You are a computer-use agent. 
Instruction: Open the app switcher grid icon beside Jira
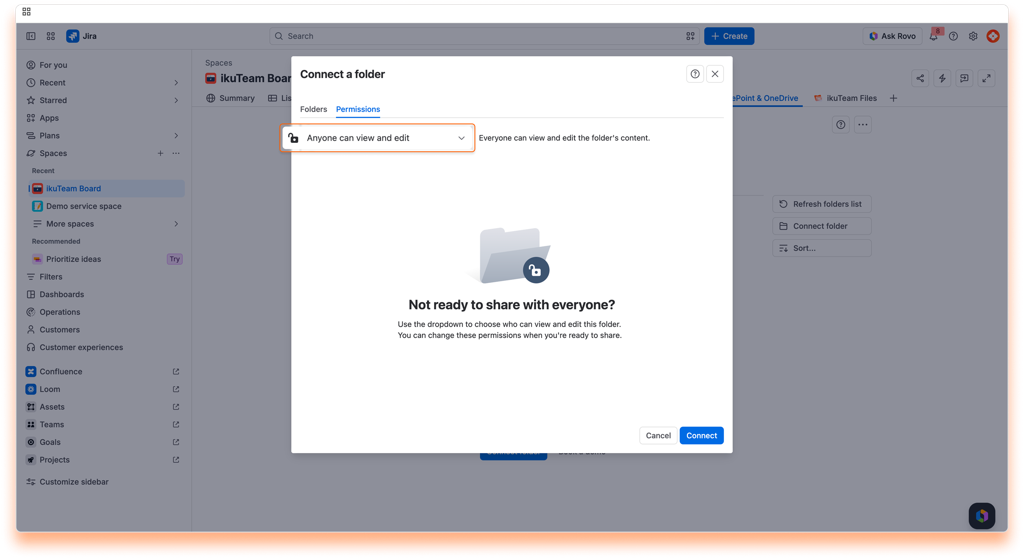point(51,36)
